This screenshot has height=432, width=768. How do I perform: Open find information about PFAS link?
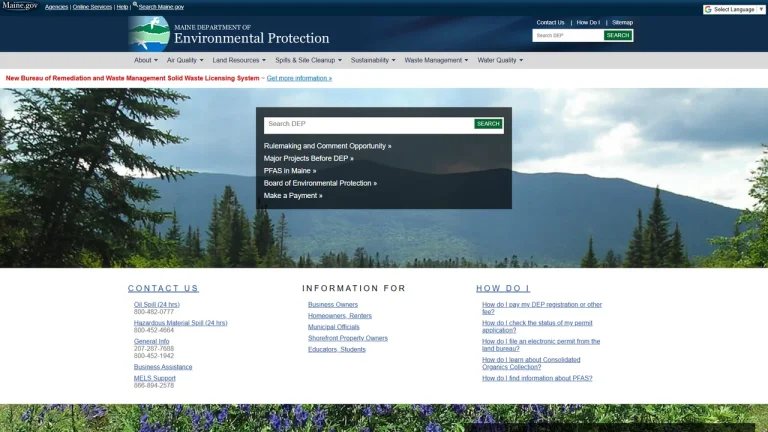537,378
